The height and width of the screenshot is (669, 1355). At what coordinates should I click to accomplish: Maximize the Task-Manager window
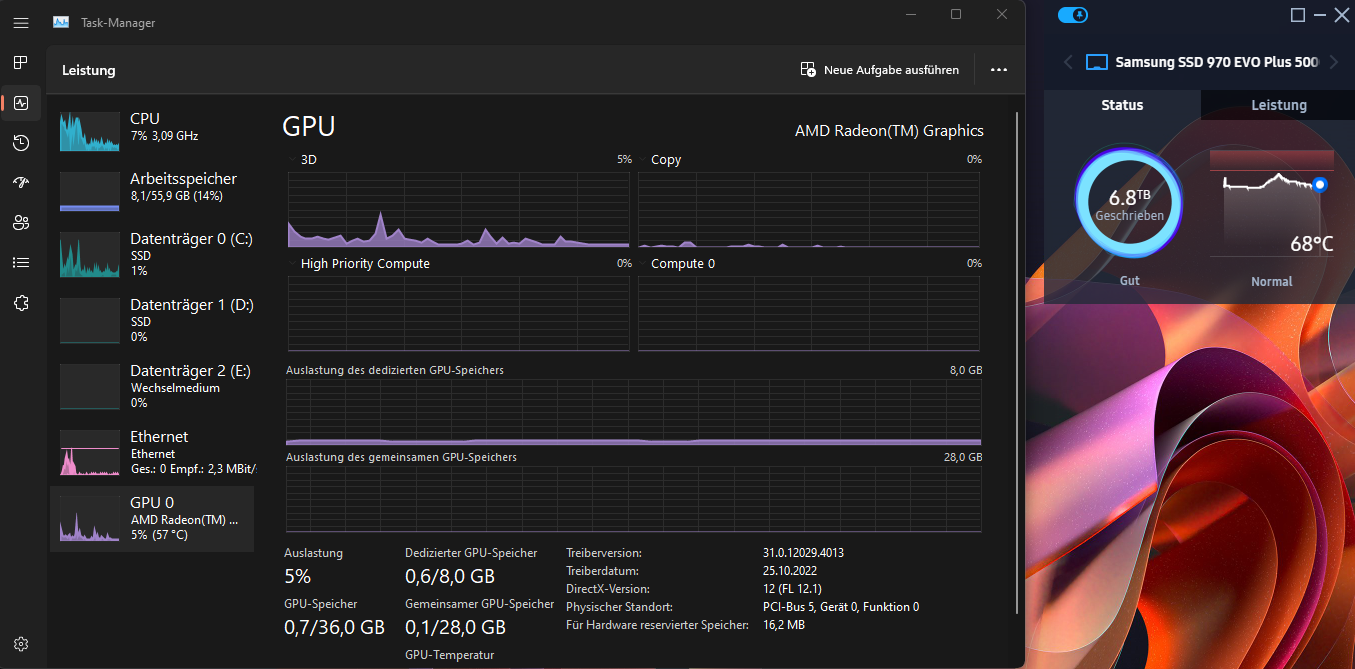coord(956,14)
